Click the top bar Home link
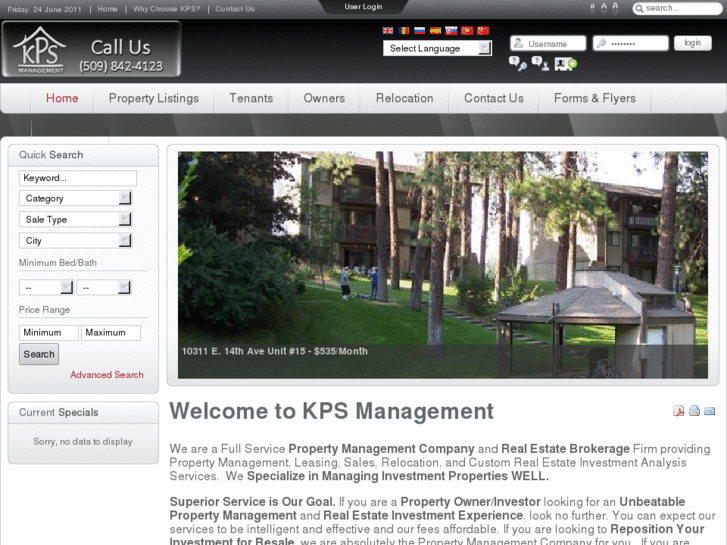This screenshot has height=545, width=727. click(x=107, y=9)
